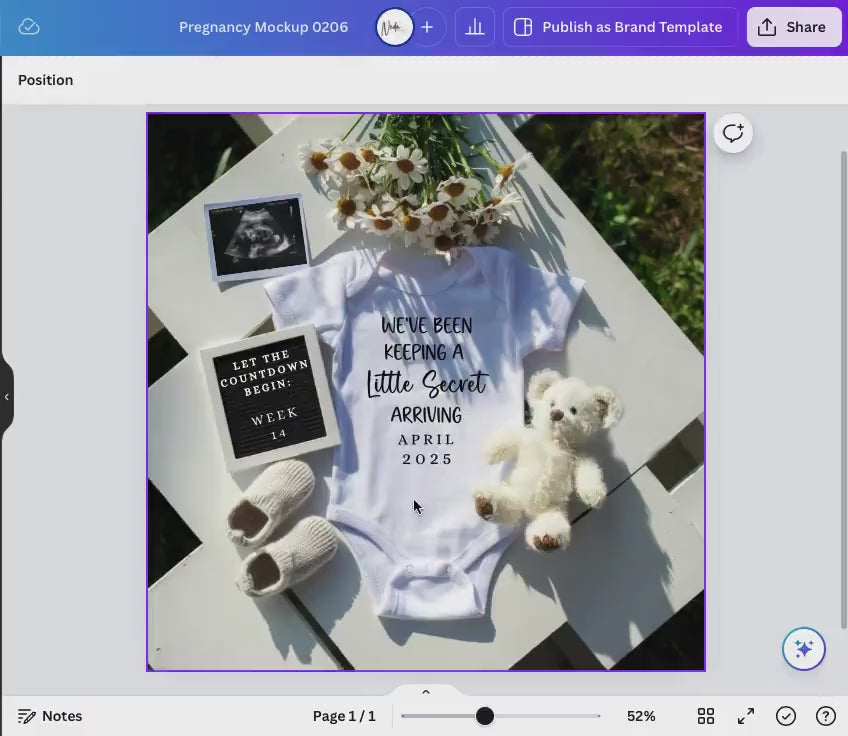Select the Little Secret script text
The width and height of the screenshot is (848, 736).
tap(426, 383)
